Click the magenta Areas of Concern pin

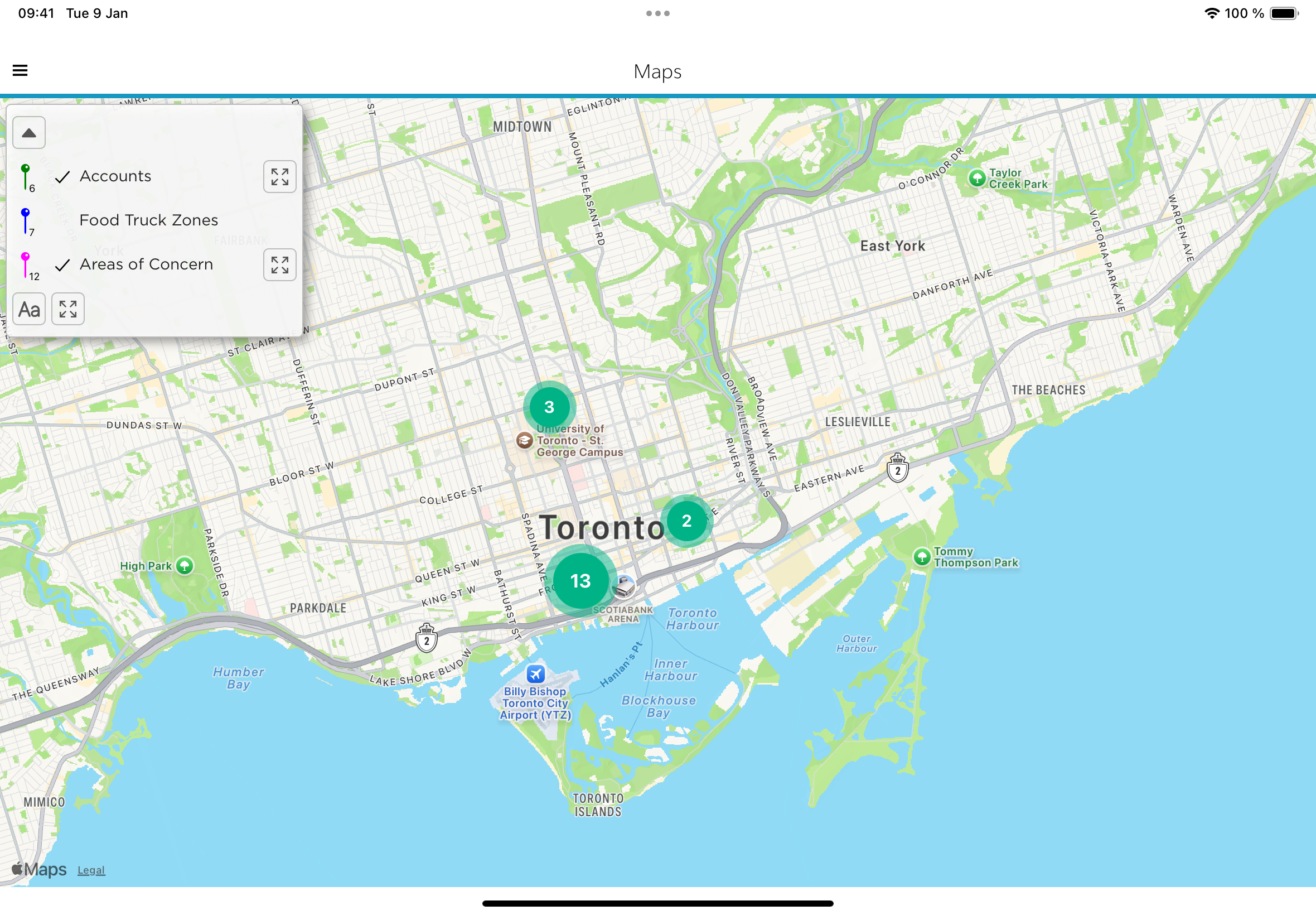click(26, 264)
